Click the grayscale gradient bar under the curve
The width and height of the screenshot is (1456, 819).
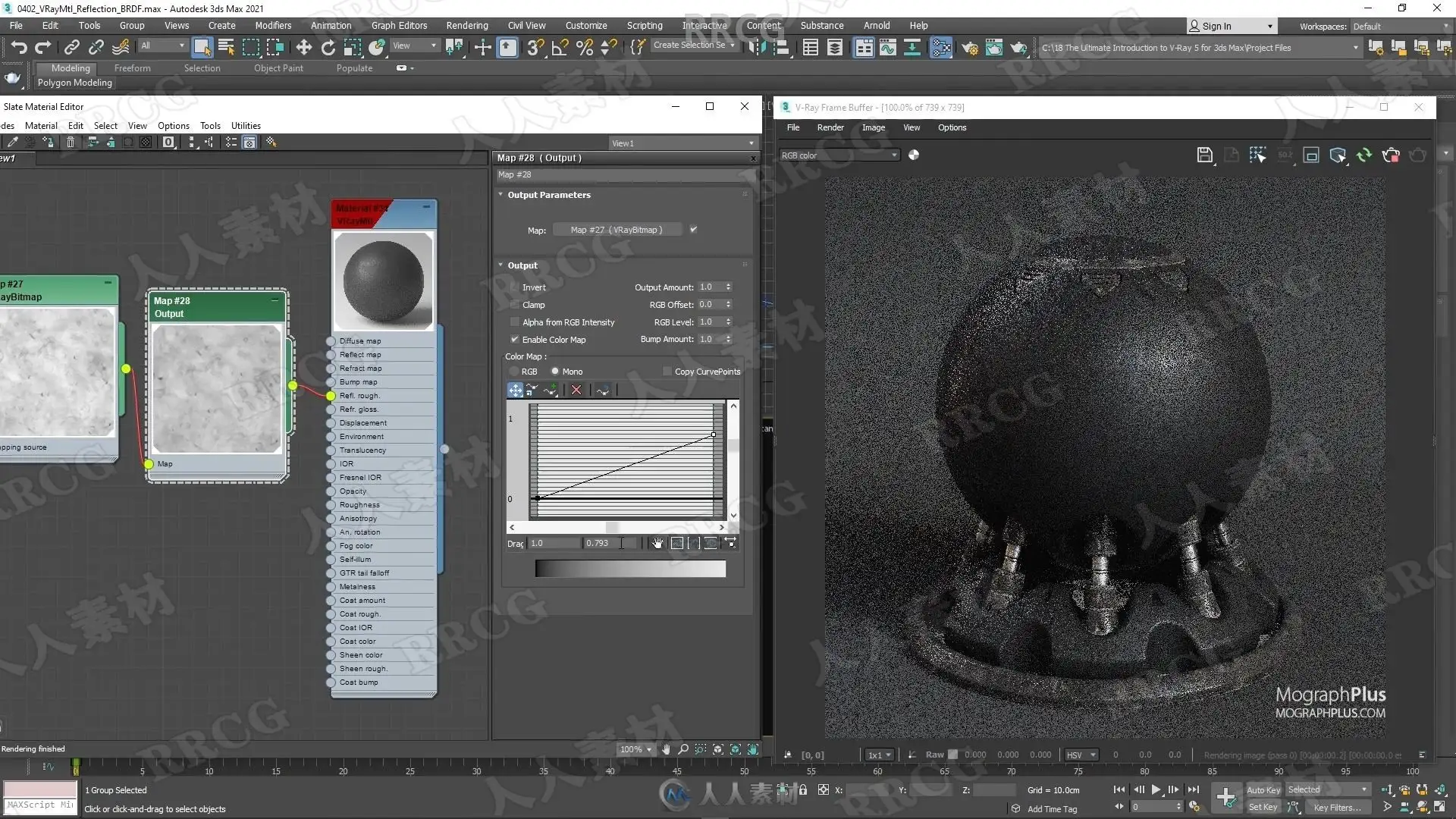click(x=630, y=569)
